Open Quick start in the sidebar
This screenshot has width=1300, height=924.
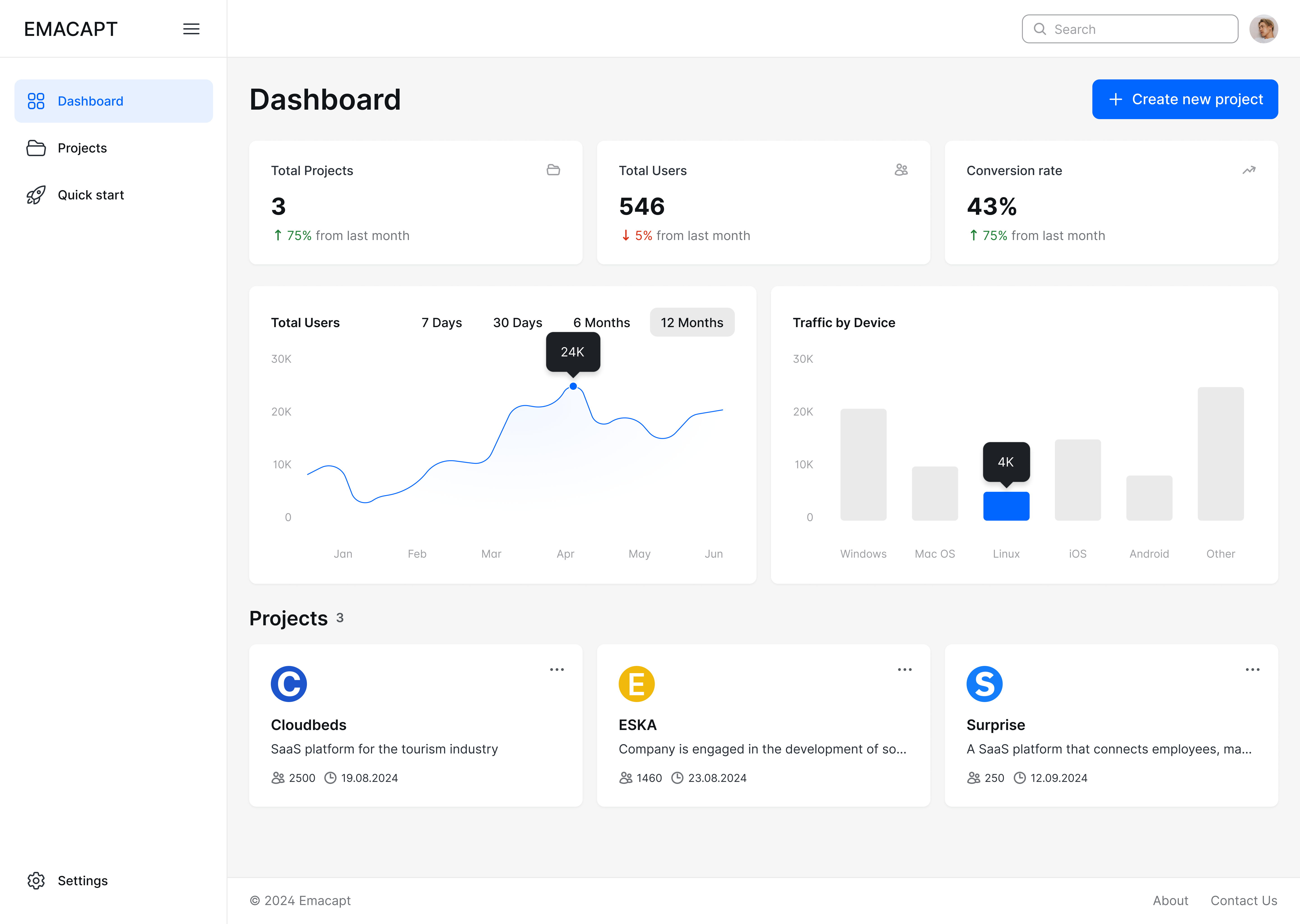(x=113, y=195)
